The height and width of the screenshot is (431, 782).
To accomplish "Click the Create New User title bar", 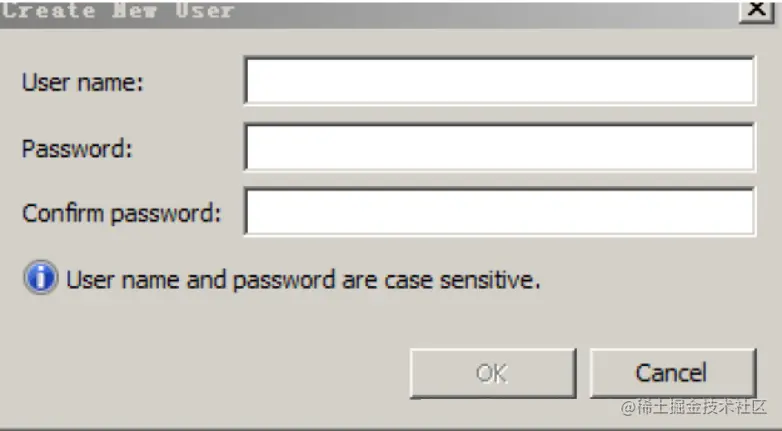I will [369, 12].
